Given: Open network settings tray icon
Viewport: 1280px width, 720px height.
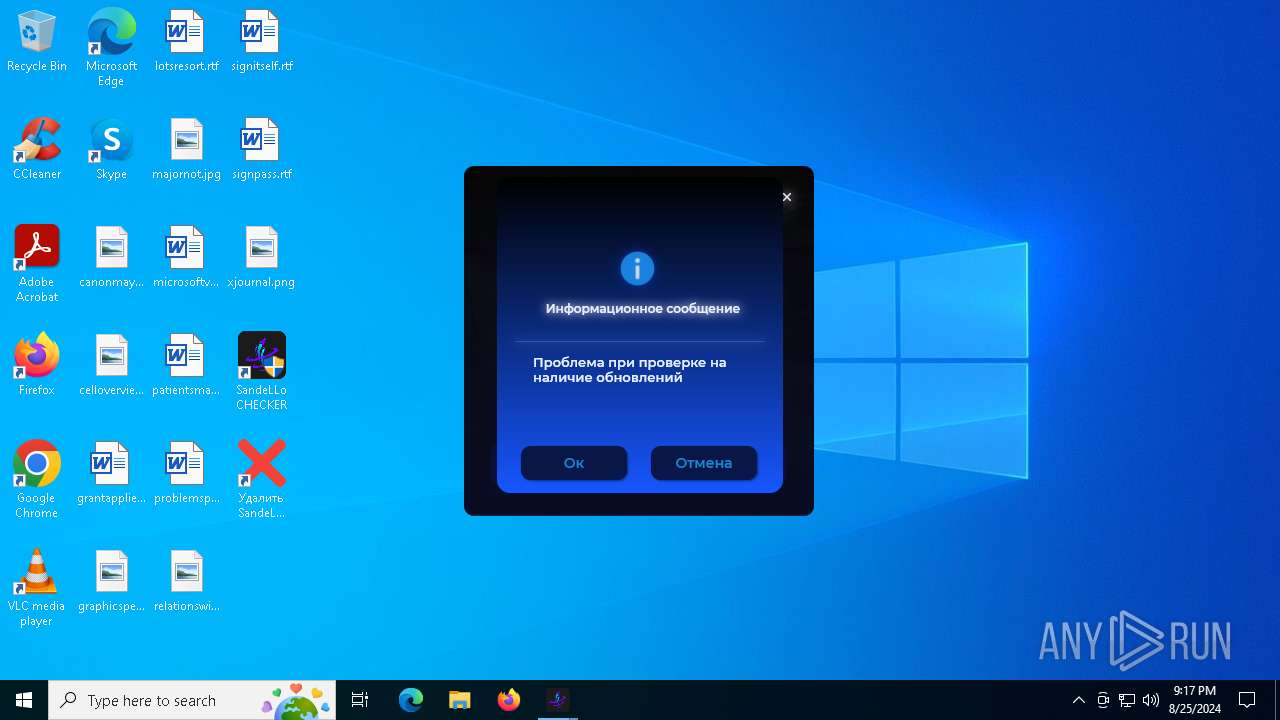Looking at the screenshot, I should tap(1127, 700).
